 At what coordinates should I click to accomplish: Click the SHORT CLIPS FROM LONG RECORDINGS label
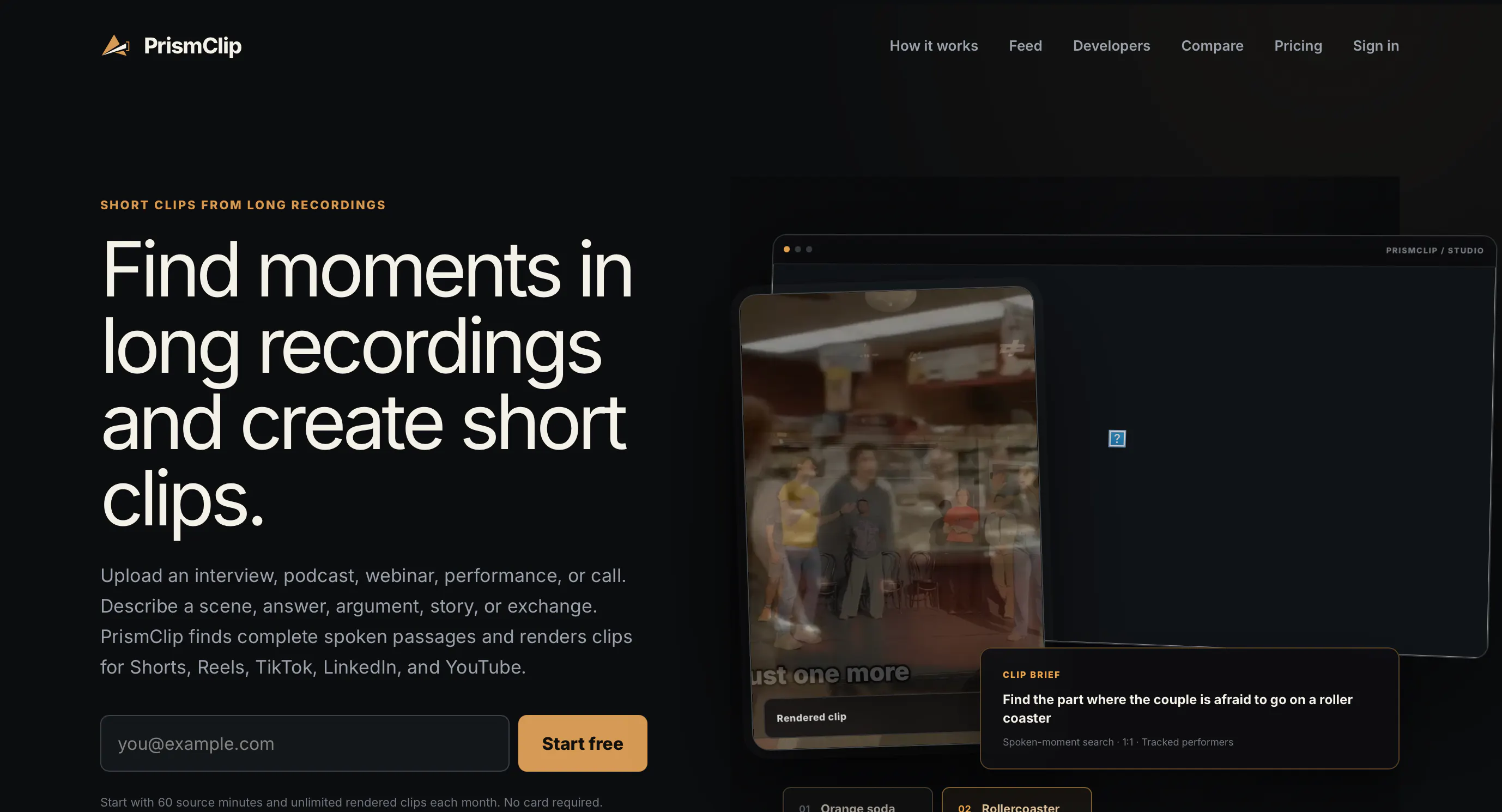click(243, 204)
